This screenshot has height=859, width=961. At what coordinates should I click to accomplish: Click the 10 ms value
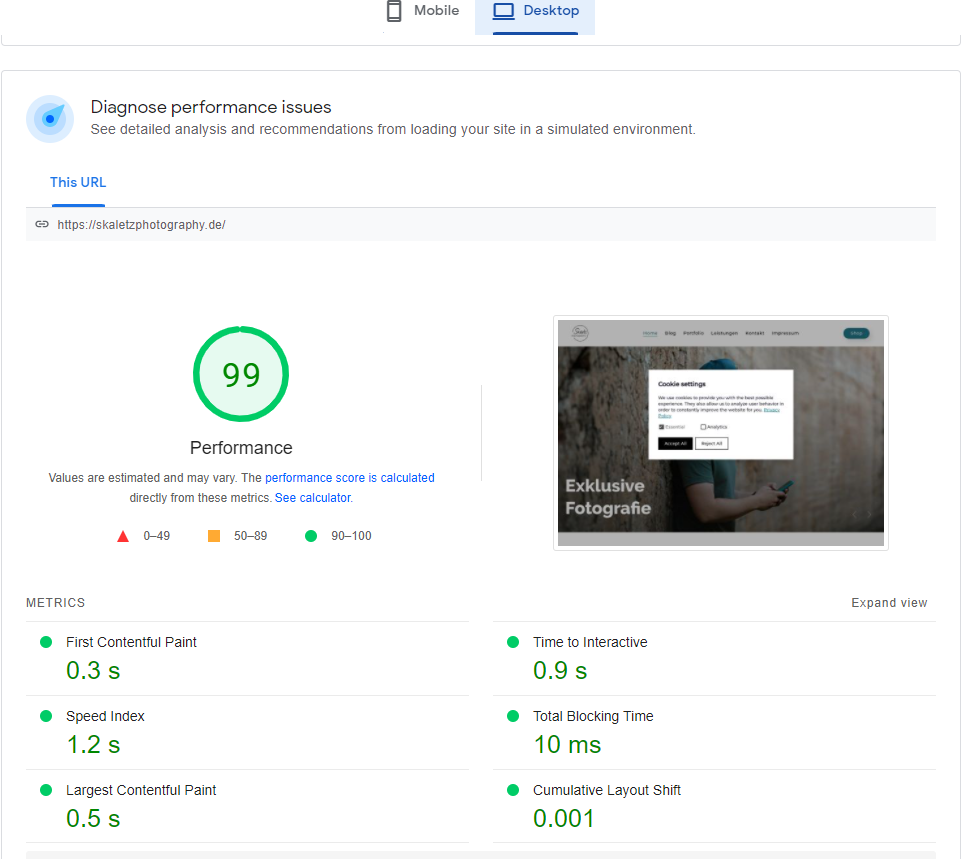tap(567, 745)
